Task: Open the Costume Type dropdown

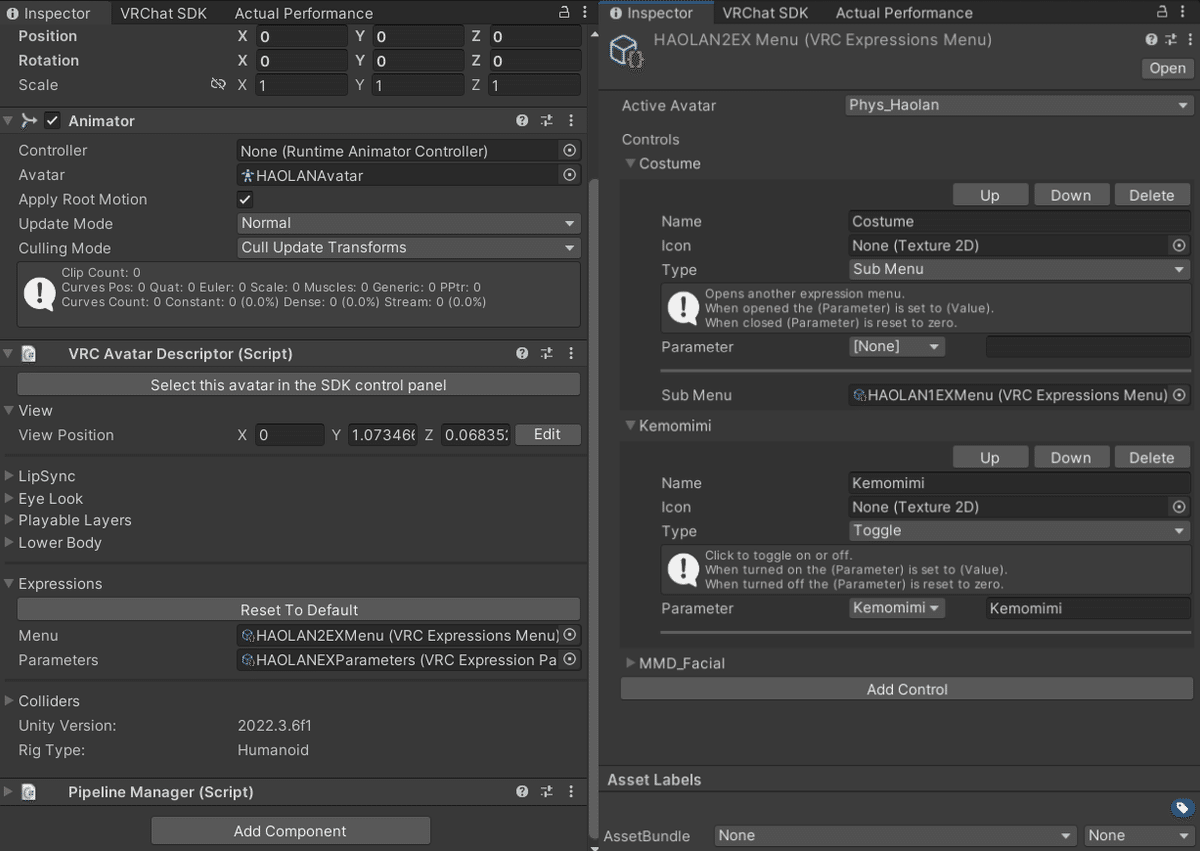Action: [1019, 269]
